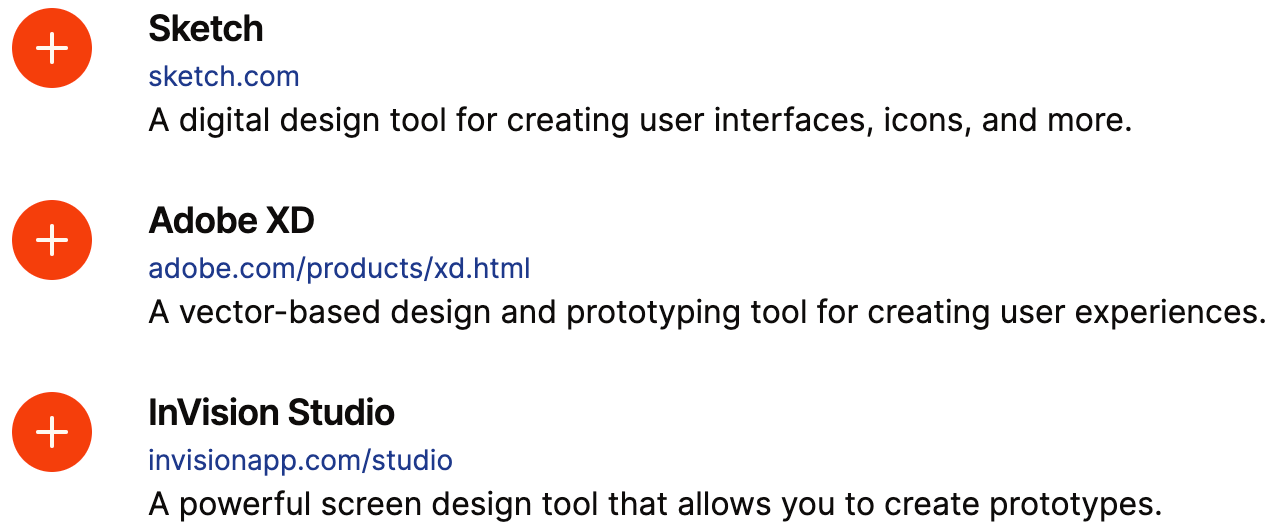1274x532 pixels.
Task: Click the plus icon next to InVision Studio
Action: point(52,432)
